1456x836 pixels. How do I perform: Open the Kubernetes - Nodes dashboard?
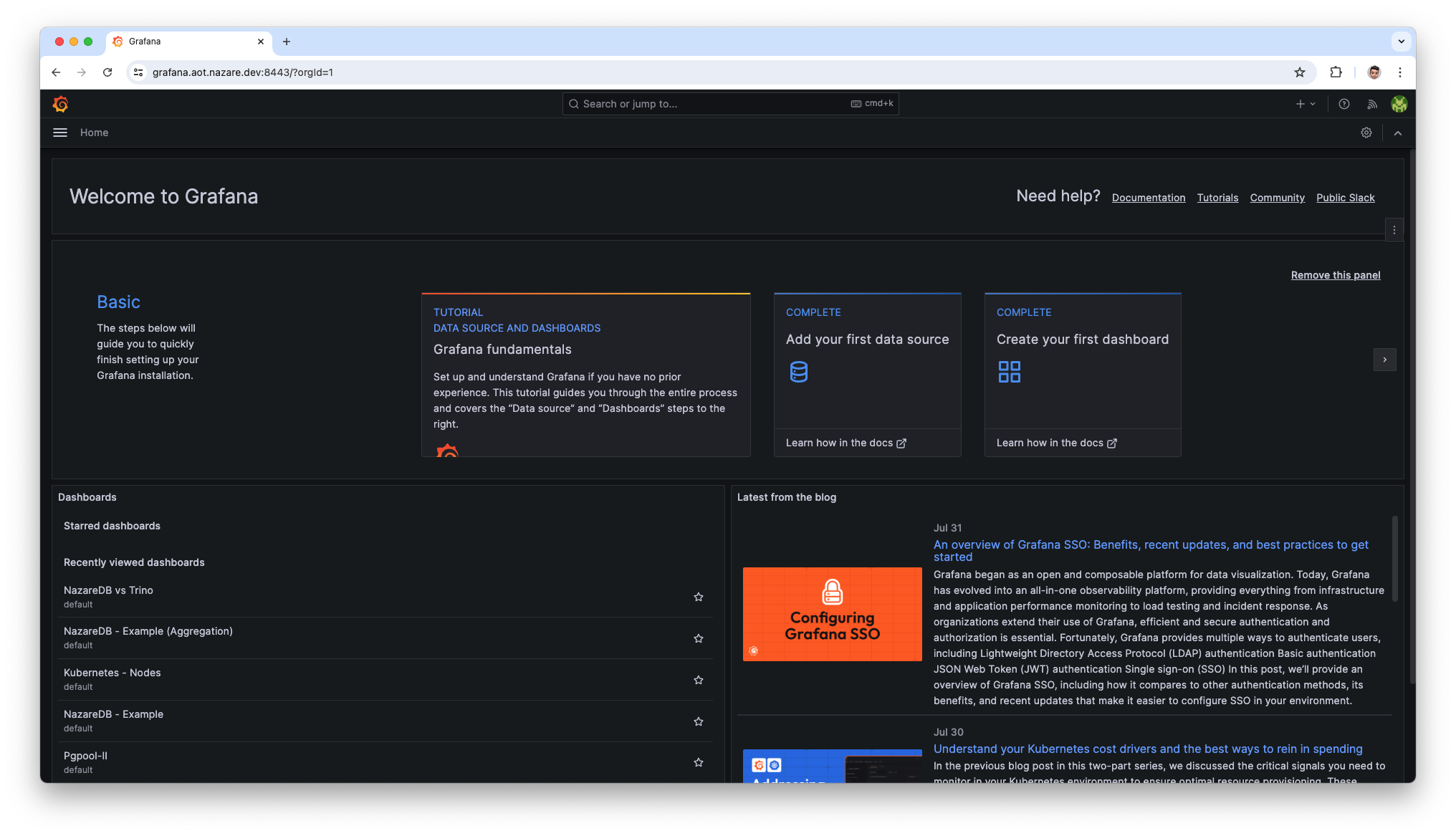click(x=112, y=673)
